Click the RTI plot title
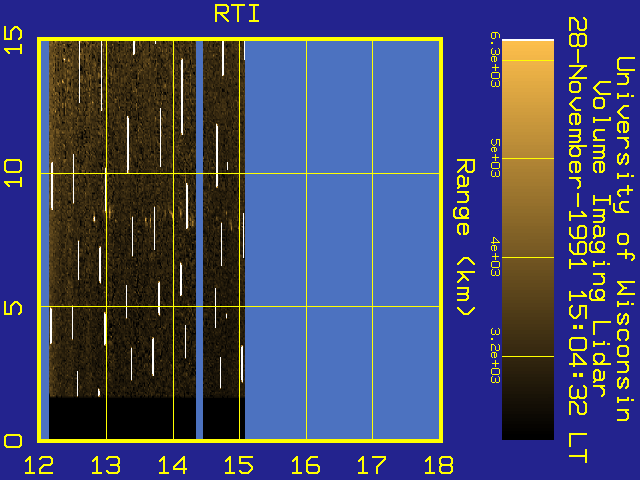The image size is (640, 480). tap(237, 13)
